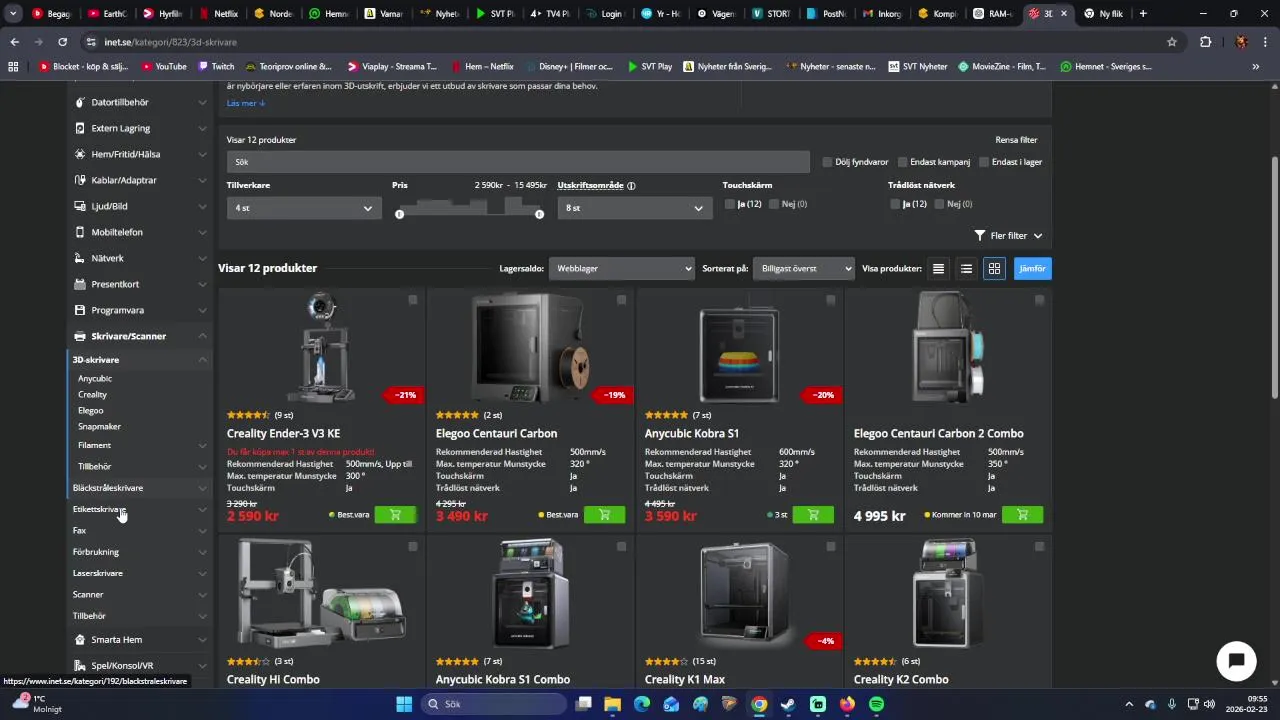Screen dimensions: 1280x720
Task: Enable the Dölj fyndvaror checkbox
Action: point(827,162)
